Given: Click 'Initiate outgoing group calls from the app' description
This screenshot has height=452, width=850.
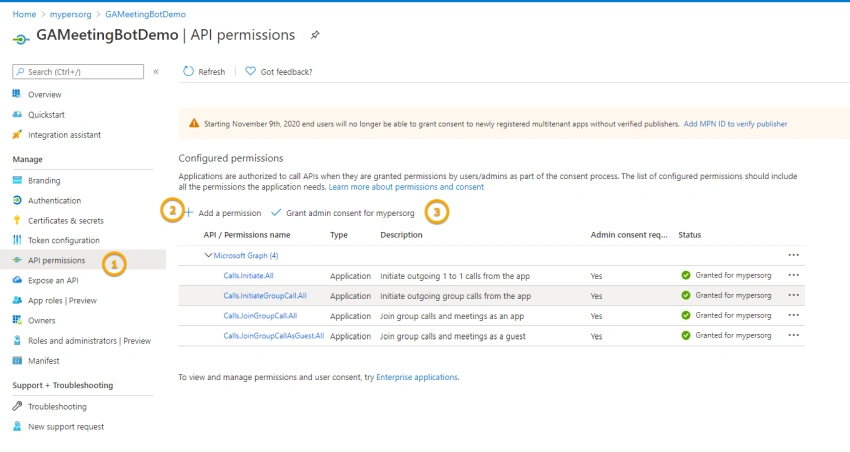Looking at the screenshot, I should (455, 296).
